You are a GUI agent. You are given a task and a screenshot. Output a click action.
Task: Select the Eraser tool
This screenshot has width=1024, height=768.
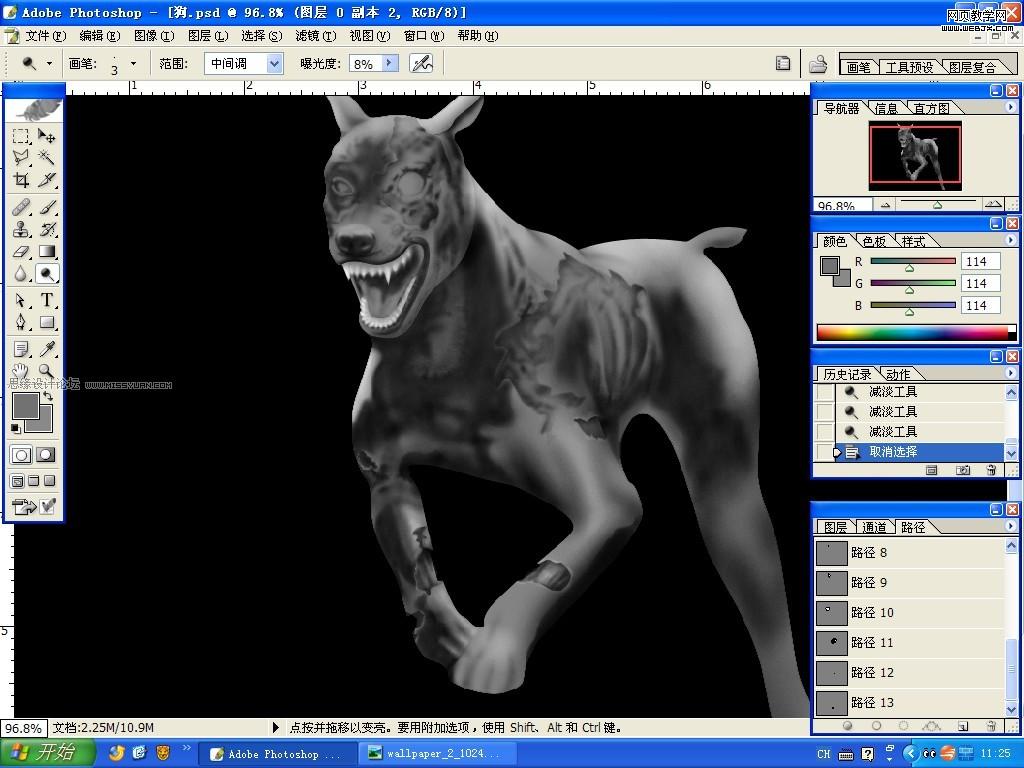(21, 253)
